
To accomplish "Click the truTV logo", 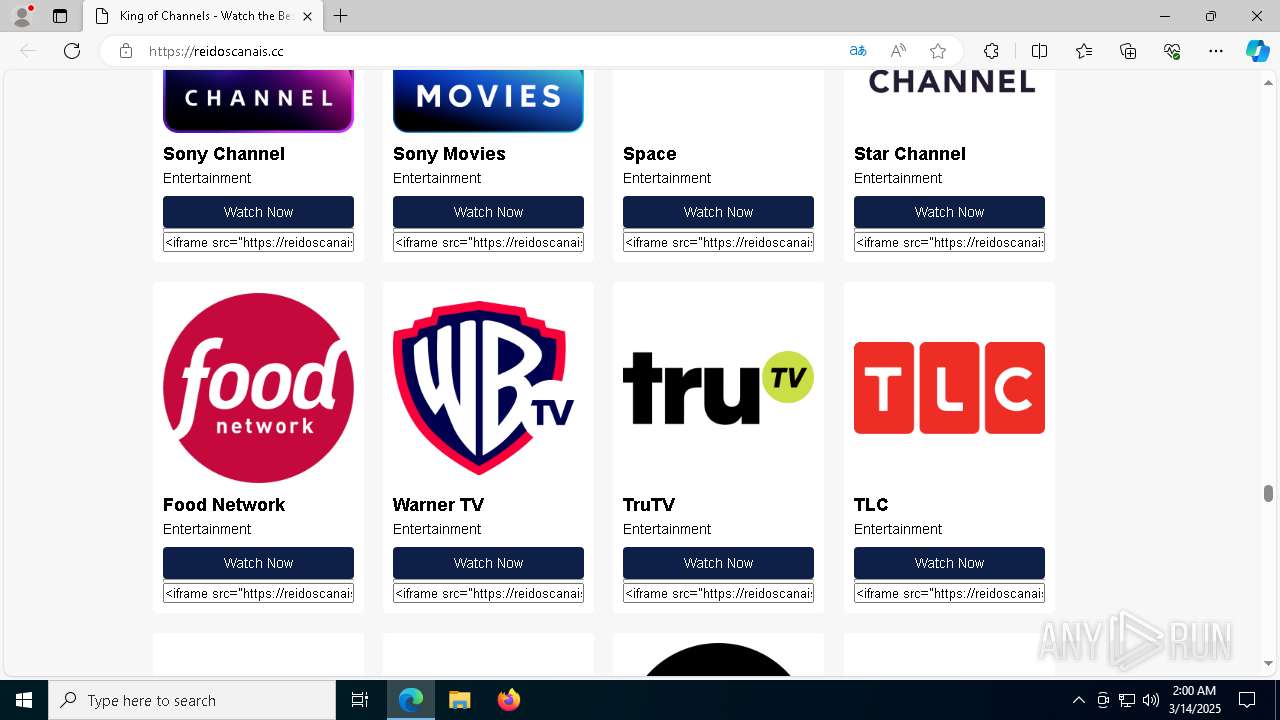I will point(718,388).
